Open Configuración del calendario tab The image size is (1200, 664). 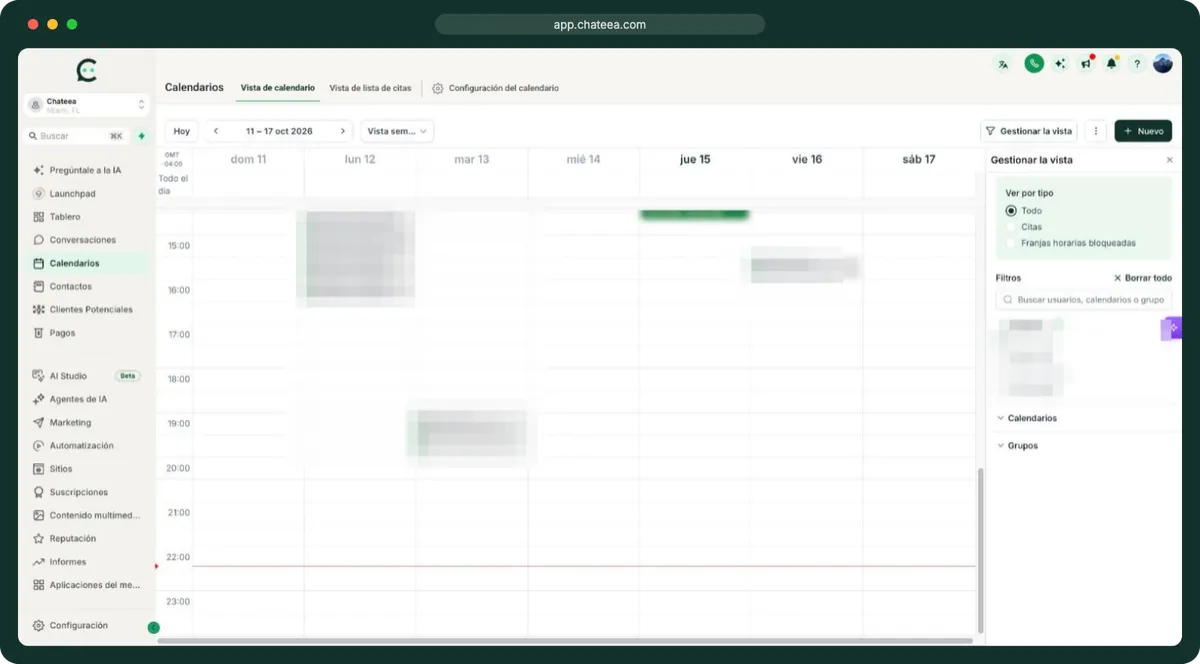click(x=496, y=88)
